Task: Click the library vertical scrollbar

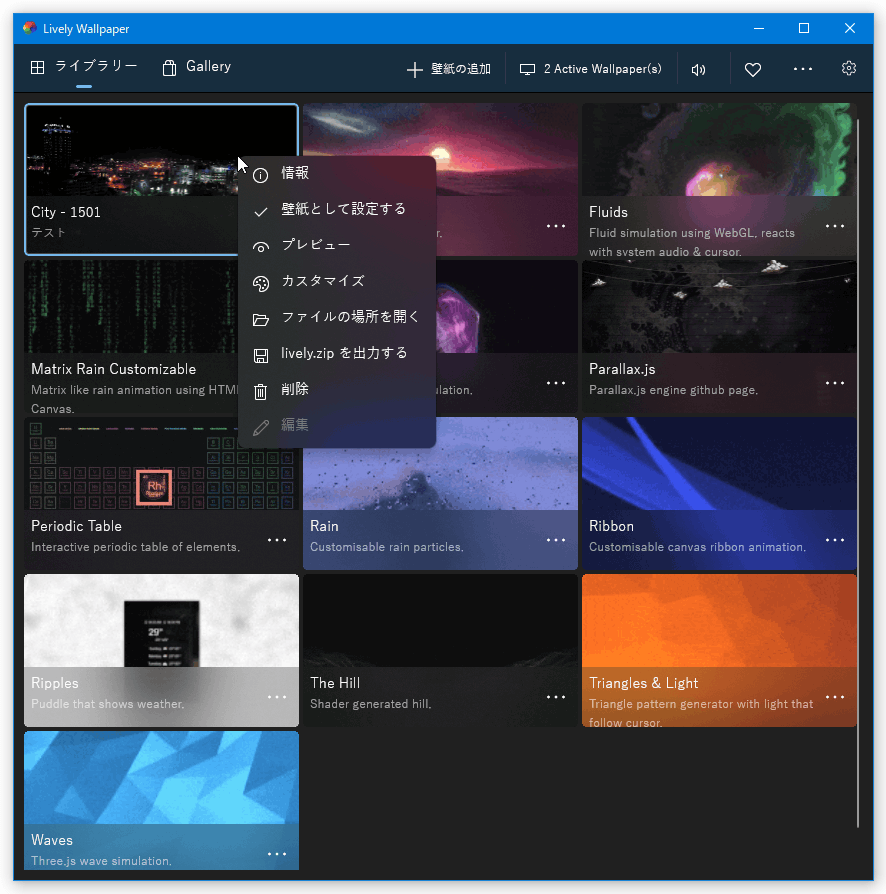Action: click(x=857, y=473)
